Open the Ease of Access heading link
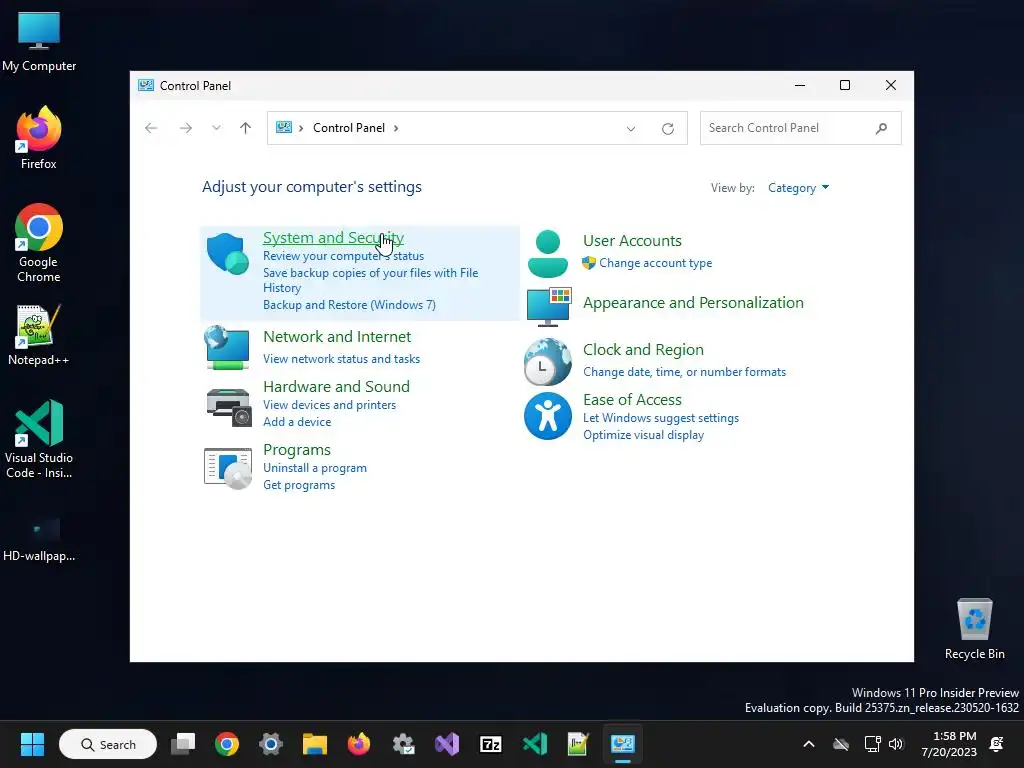The height and width of the screenshot is (768, 1024). [x=632, y=400]
